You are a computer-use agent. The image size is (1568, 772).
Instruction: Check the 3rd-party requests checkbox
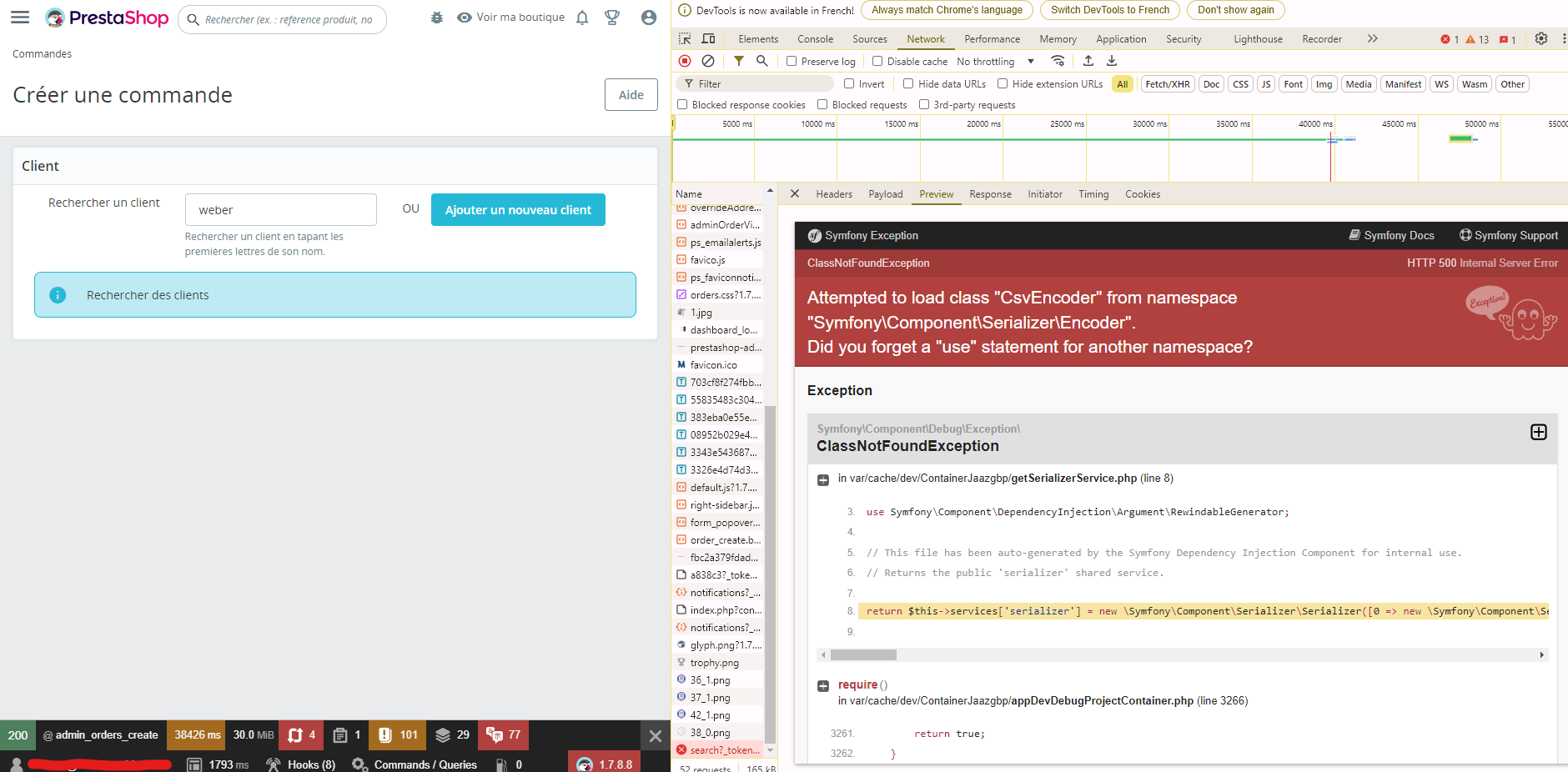tap(924, 104)
